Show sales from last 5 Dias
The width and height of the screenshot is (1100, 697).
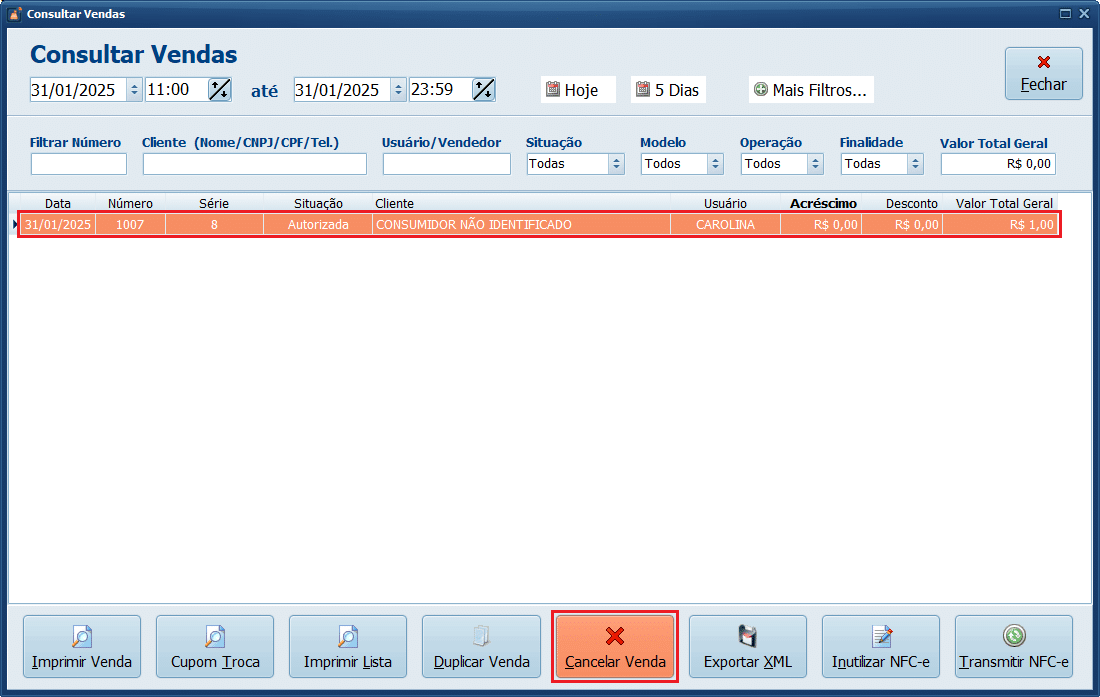(668, 90)
